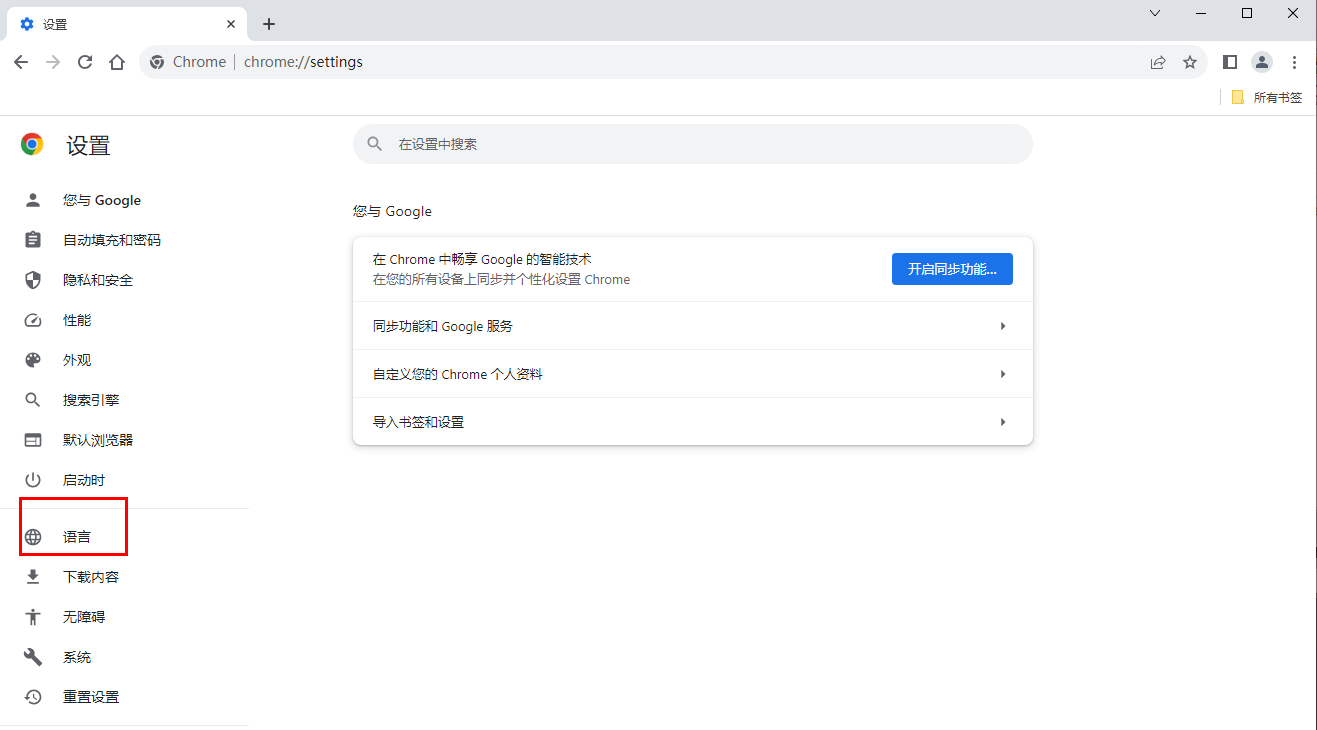Open 您与 Google settings section
This screenshot has width=1317, height=730.
pos(102,200)
